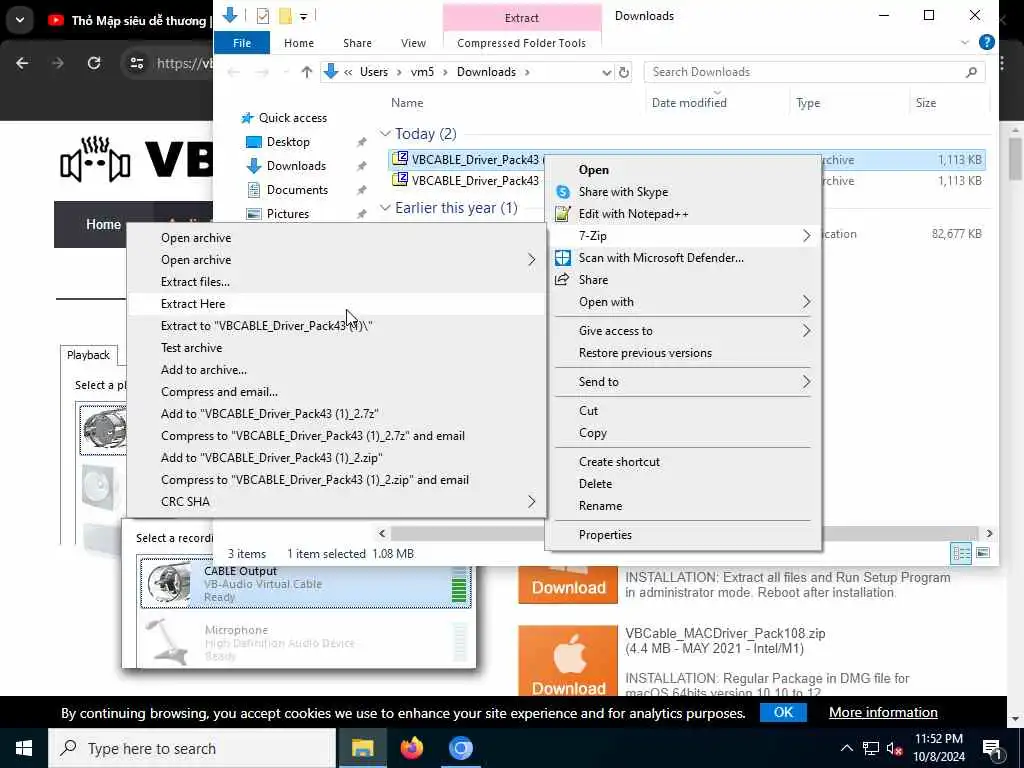Open Quick Access Toolbar customize dropdown
This screenshot has width=1024, height=768.
[x=304, y=16]
